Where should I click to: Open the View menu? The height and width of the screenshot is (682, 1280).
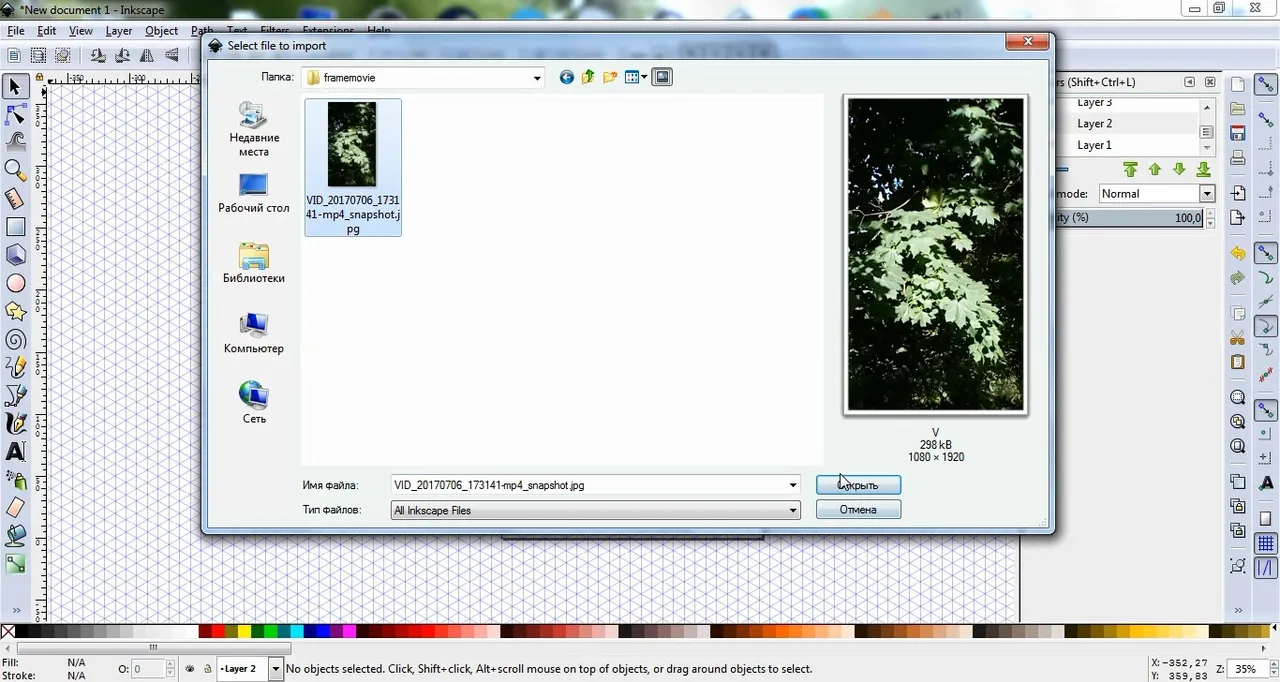[81, 31]
